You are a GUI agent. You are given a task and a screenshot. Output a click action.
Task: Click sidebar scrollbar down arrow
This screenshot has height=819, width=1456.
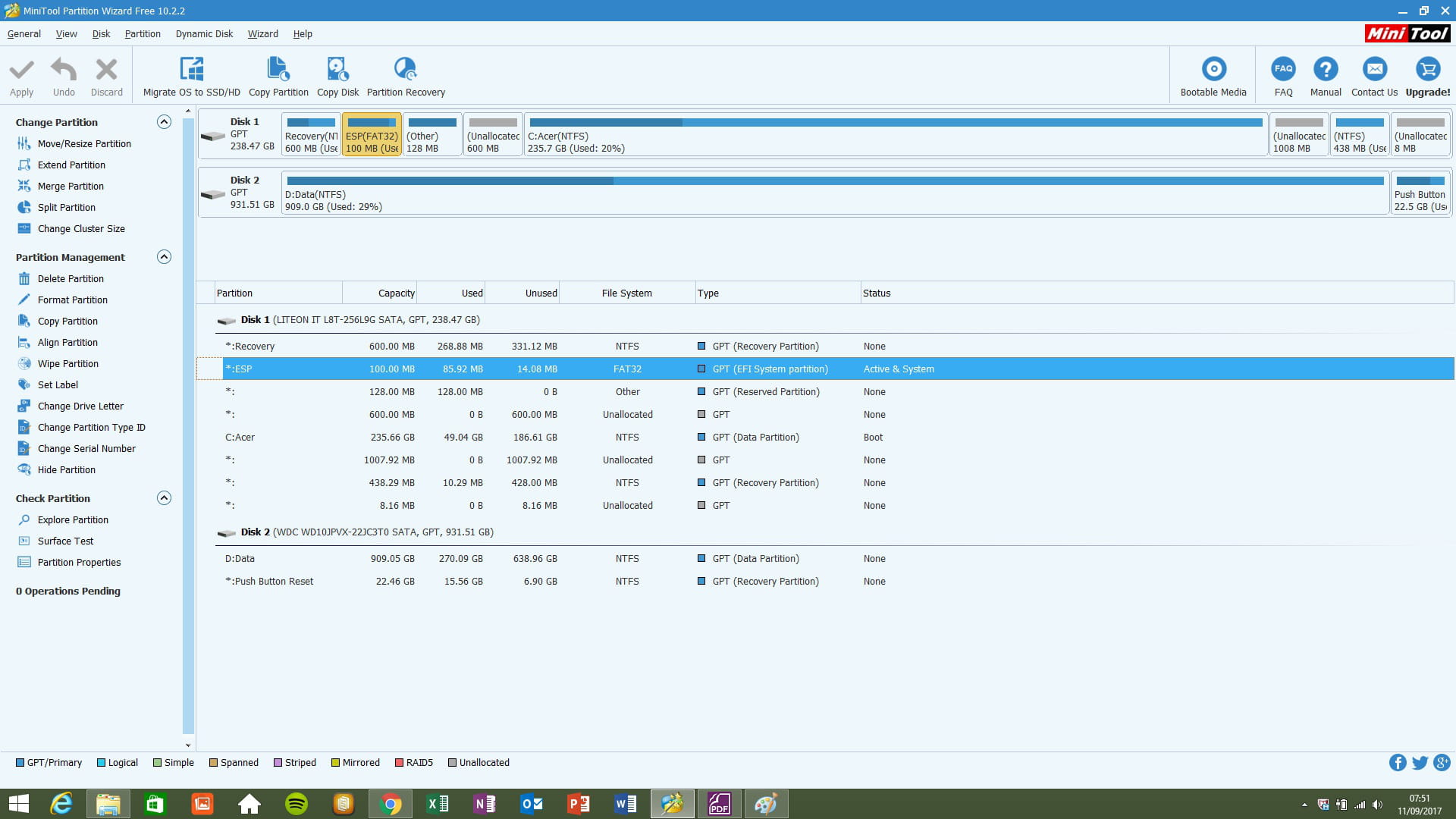188,745
